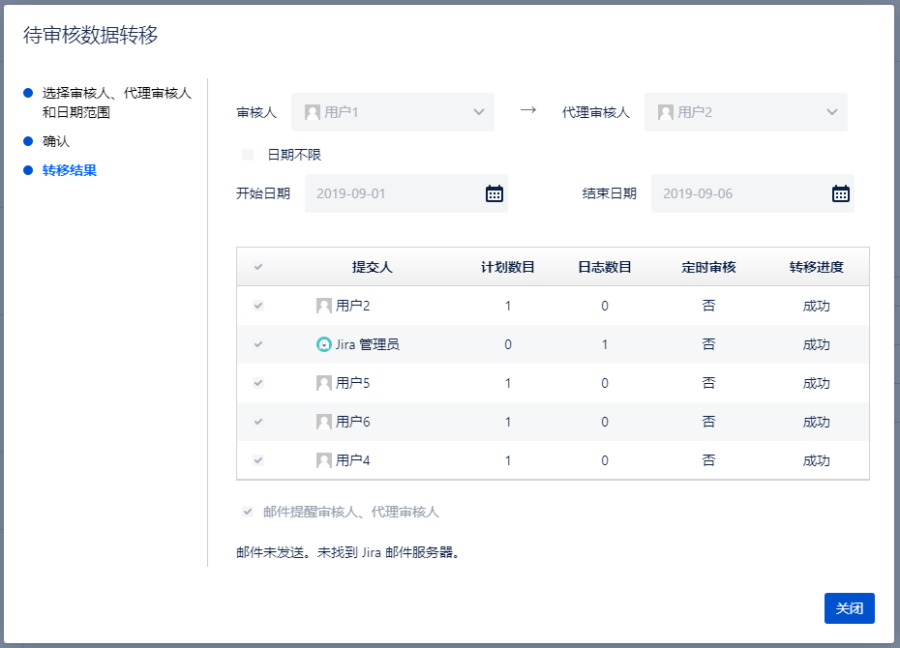Expand the 审核人 dropdown arrow
900x648 pixels.
point(478,112)
